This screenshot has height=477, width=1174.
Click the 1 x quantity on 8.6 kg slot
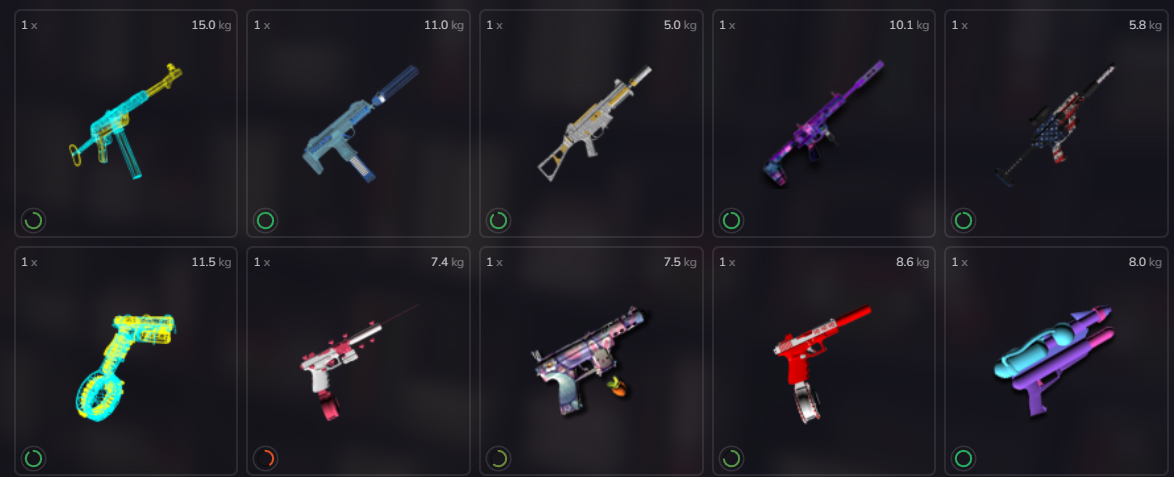coord(727,262)
